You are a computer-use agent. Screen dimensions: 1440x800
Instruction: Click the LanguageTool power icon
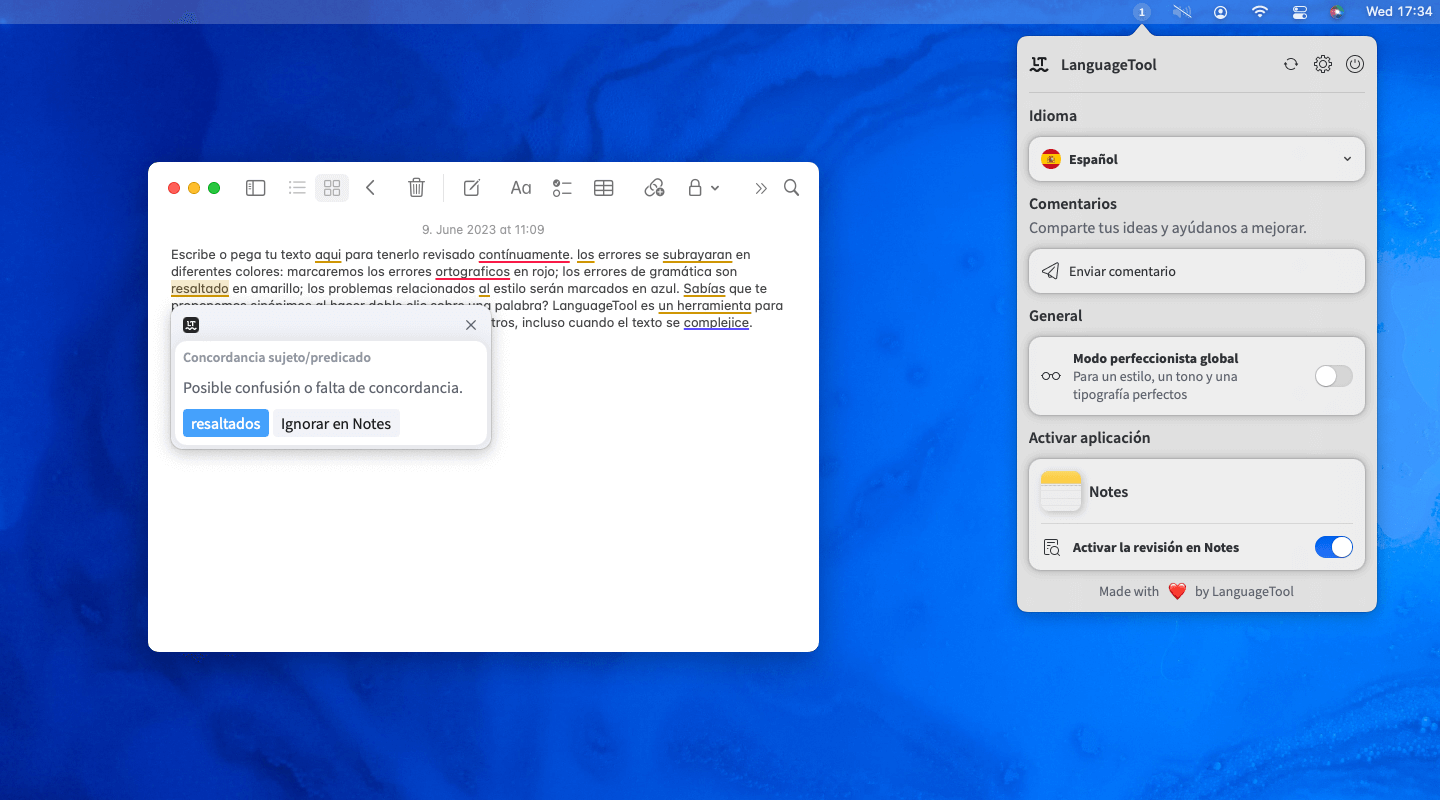point(1355,64)
